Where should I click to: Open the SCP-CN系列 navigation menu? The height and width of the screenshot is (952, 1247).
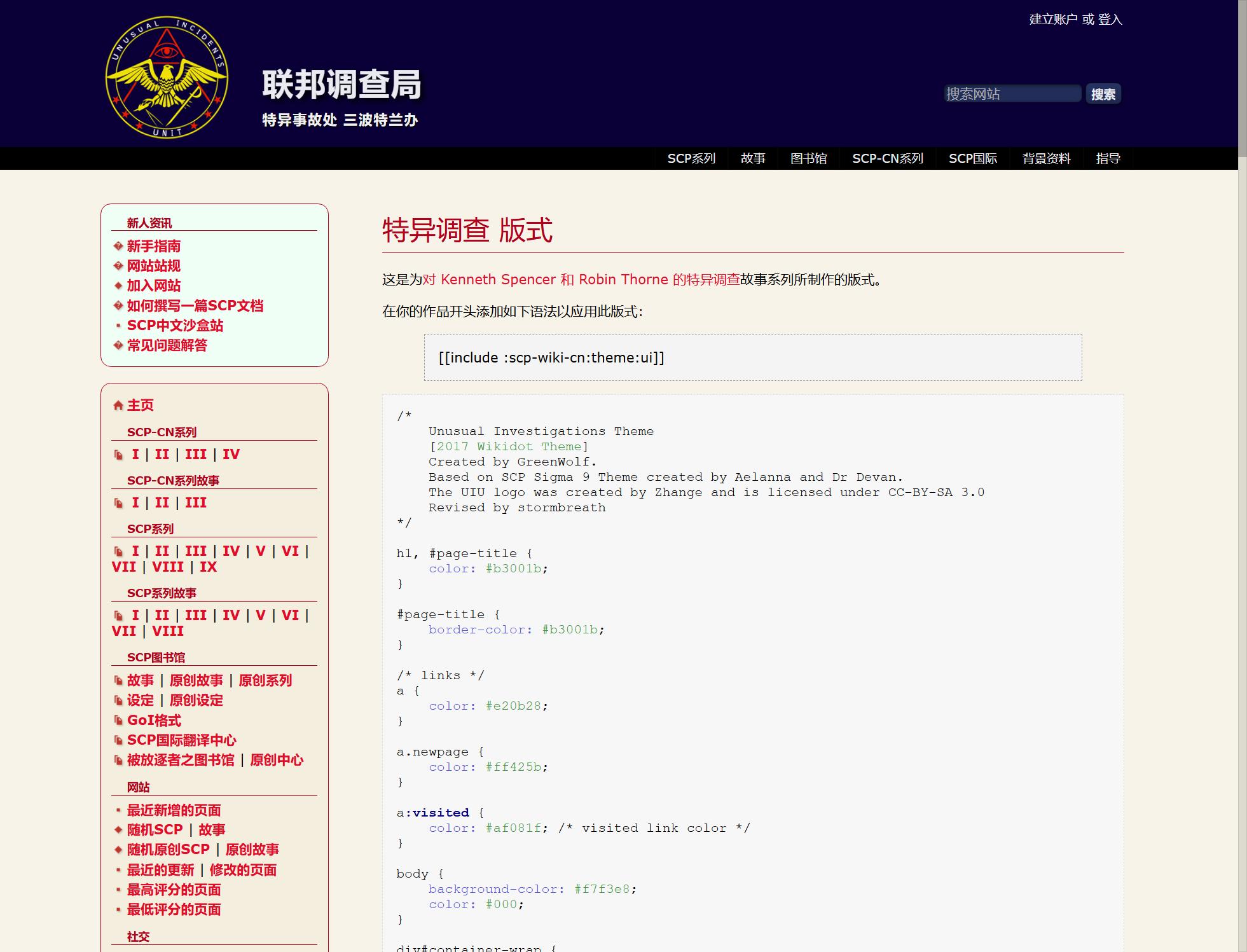click(x=887, y=158)
